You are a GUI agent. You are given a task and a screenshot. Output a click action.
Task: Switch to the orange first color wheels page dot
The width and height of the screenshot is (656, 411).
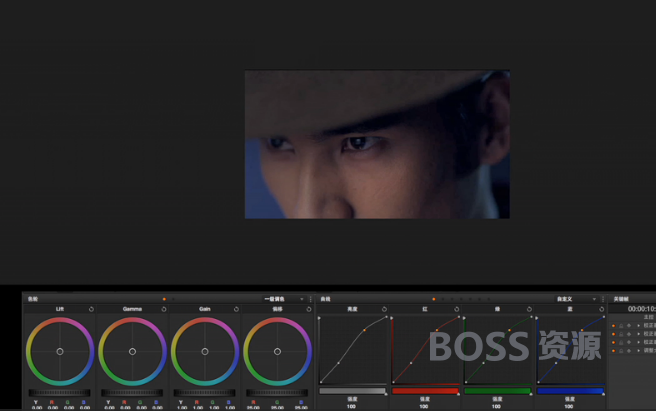tap(164, 299)
